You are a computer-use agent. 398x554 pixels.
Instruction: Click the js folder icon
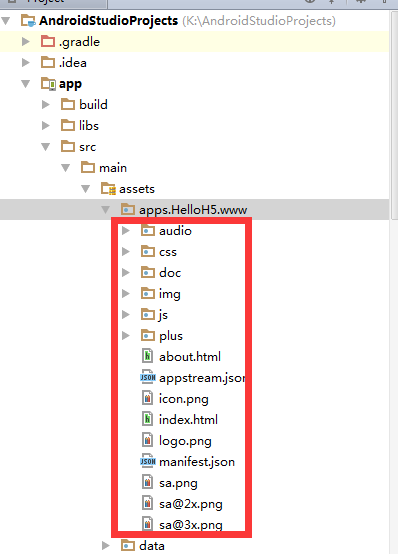tap(148, 314)
